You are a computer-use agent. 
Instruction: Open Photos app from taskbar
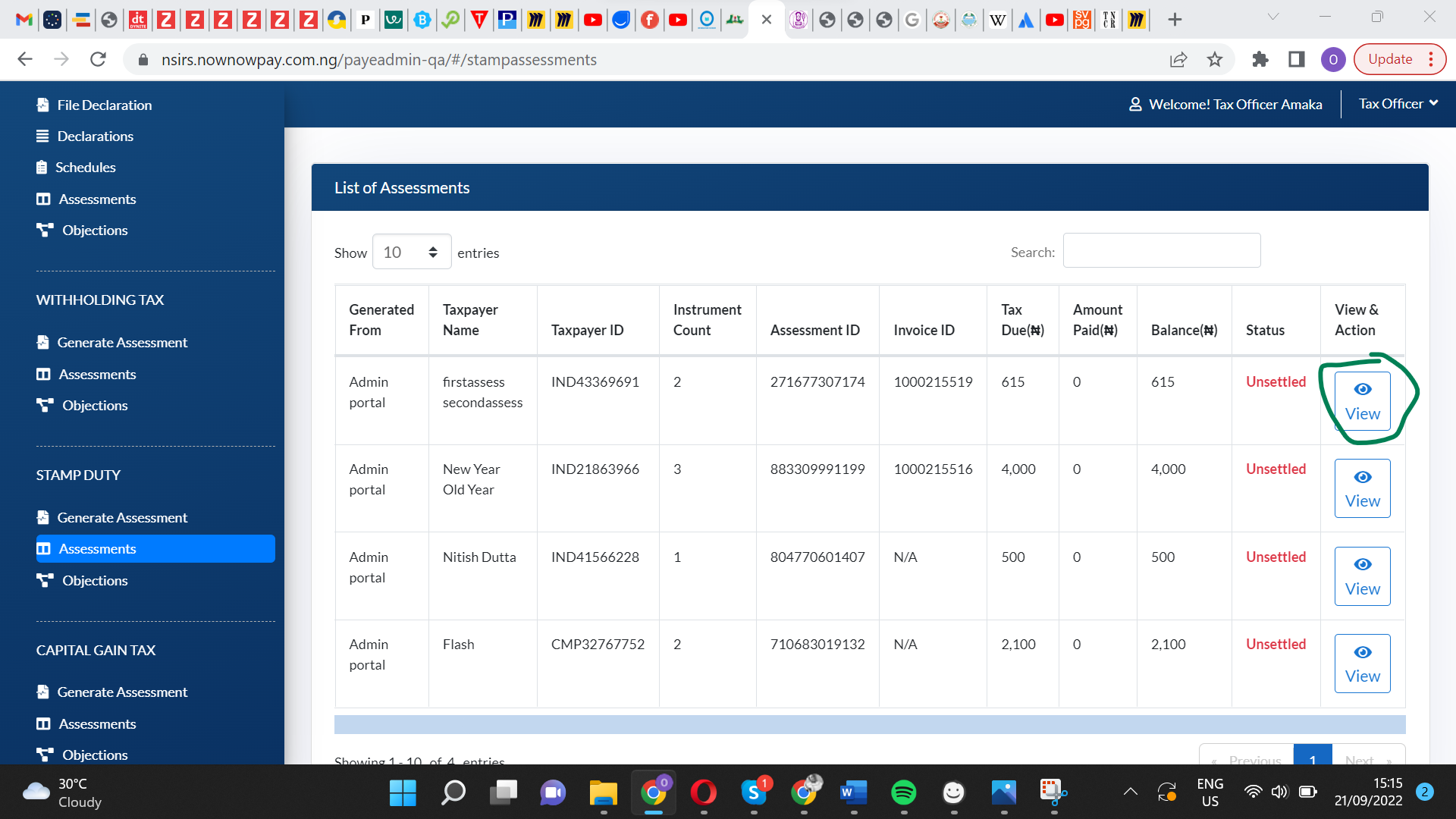(1003, 792)
